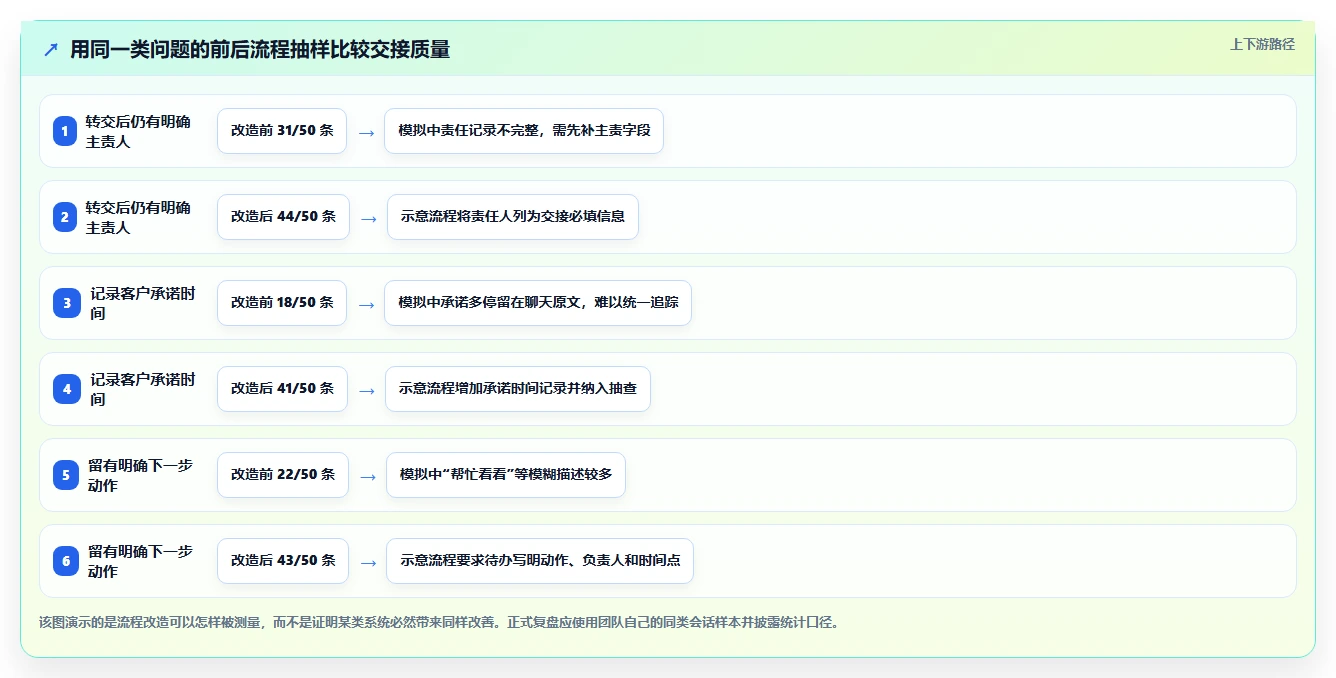This screenshot has width=1336, height=678.
Task: Select step number badge 6
Action: (66, 561)
